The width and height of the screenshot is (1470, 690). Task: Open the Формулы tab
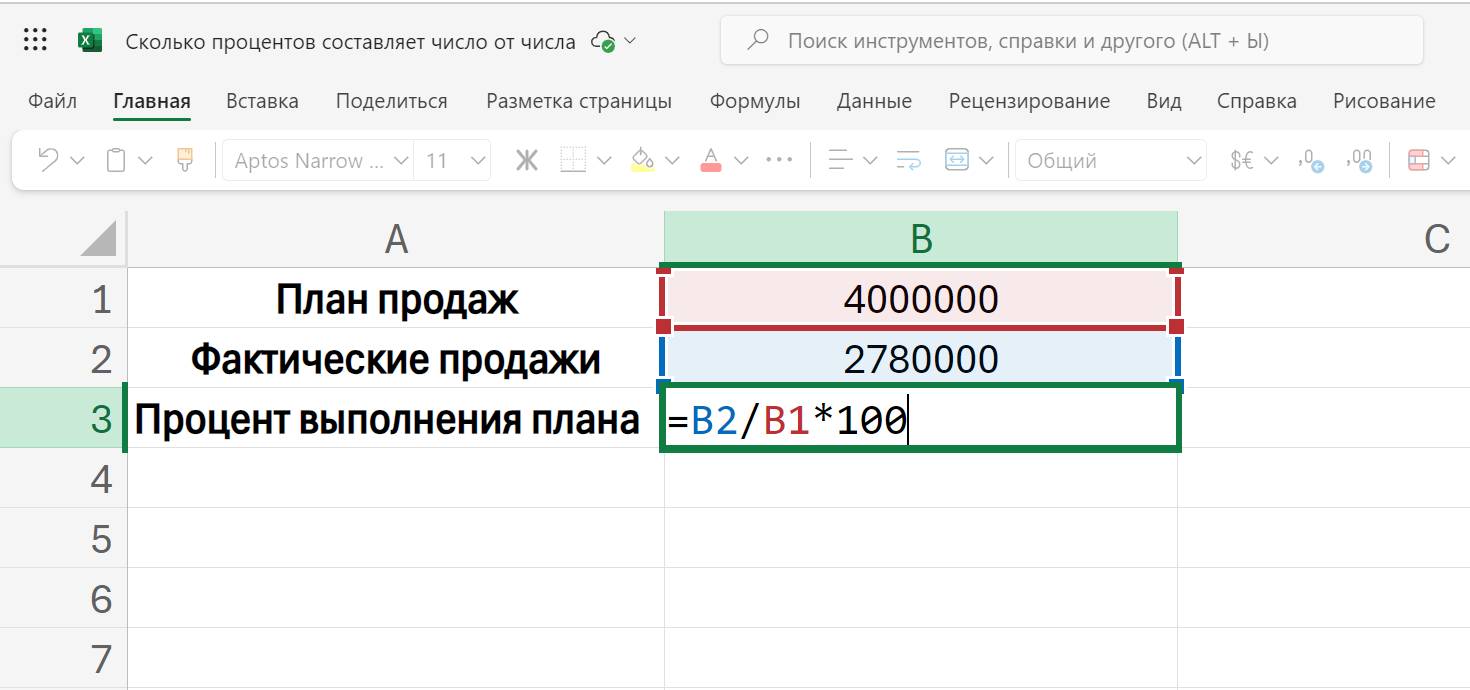tap(755, 101)
